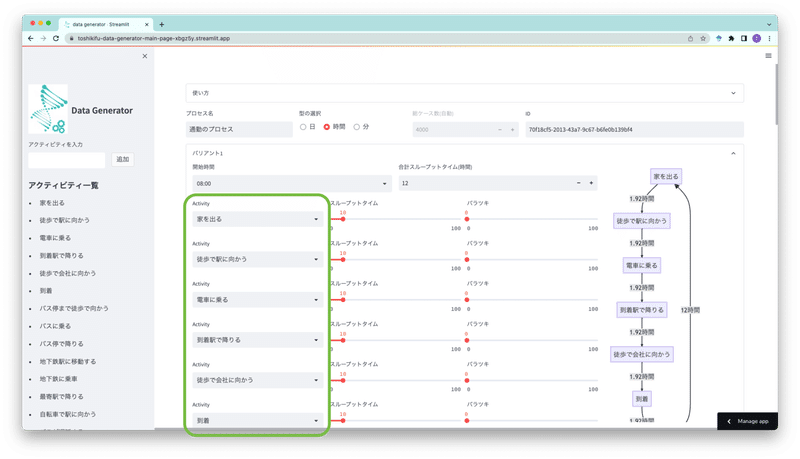Viewport: 800px width, 459px height.
Task: Expand the 使い方 section
Action: [x=464, y=93]
